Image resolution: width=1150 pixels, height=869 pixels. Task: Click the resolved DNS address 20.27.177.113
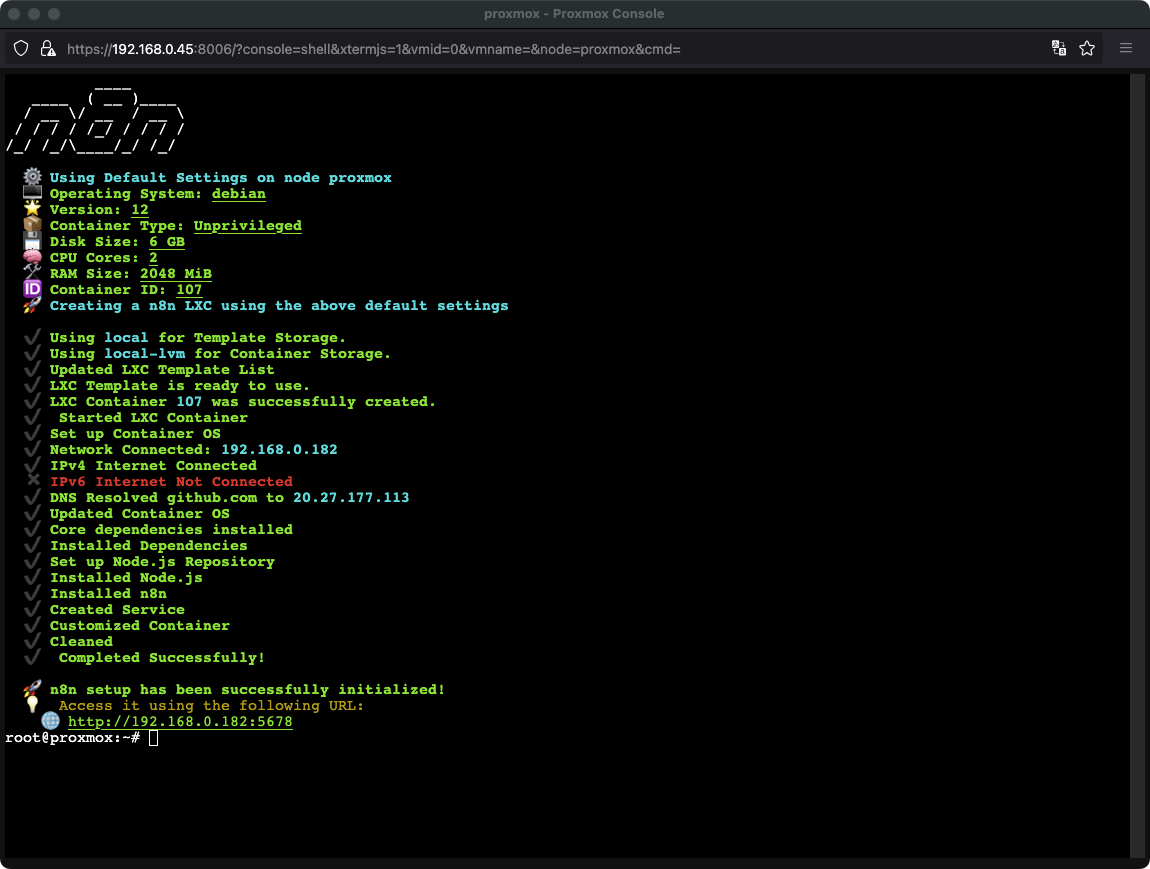coord(350,497)
